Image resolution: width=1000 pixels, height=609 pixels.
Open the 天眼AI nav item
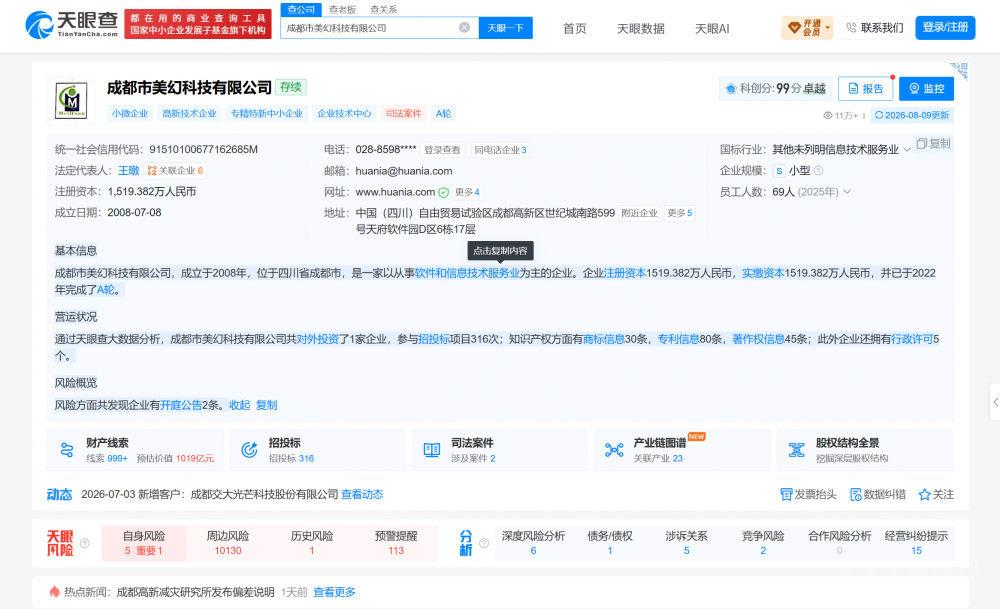pyautogui.click(x=712, y=28)
